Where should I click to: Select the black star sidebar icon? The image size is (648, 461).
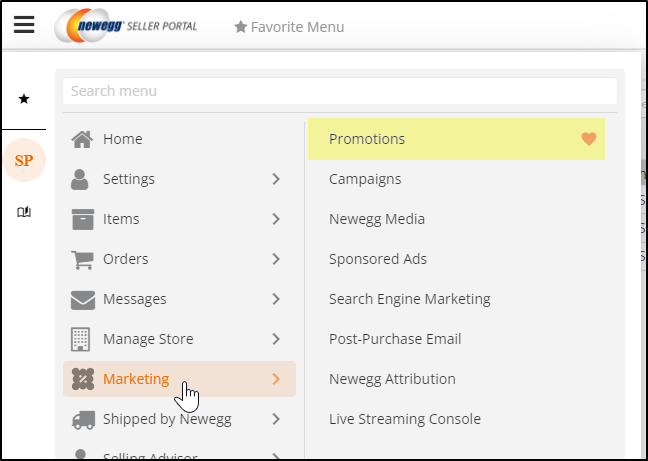24,99
